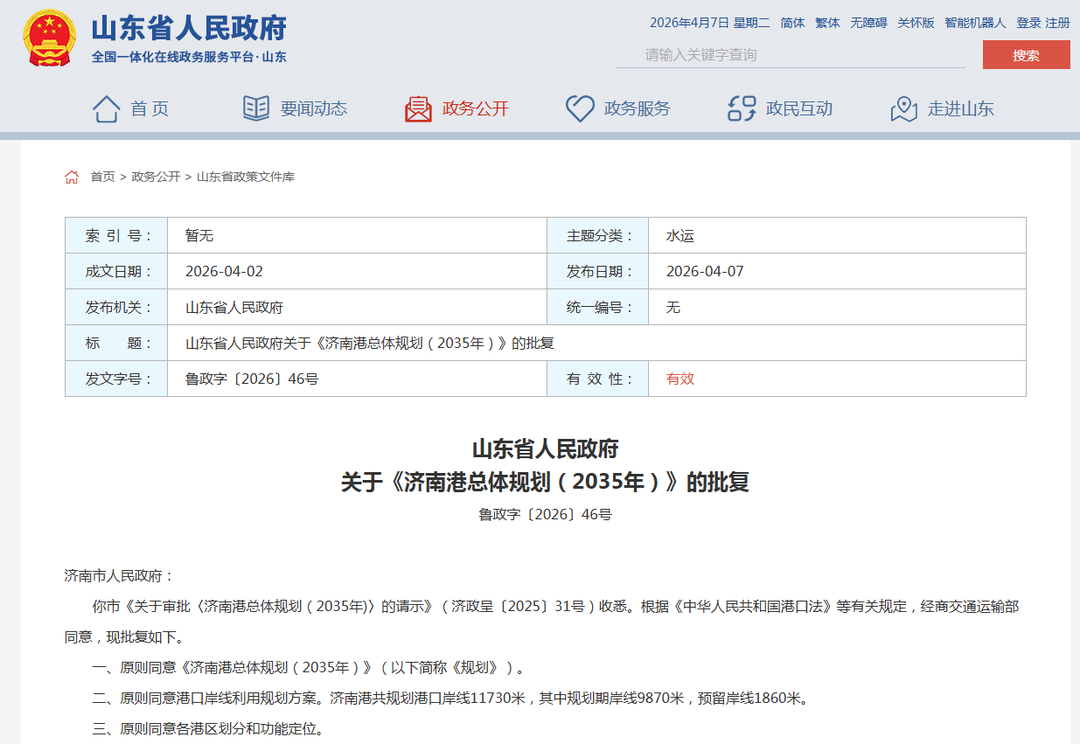
Task: Switch to 简体 simplified Chinese
Action: pos(792,23)
